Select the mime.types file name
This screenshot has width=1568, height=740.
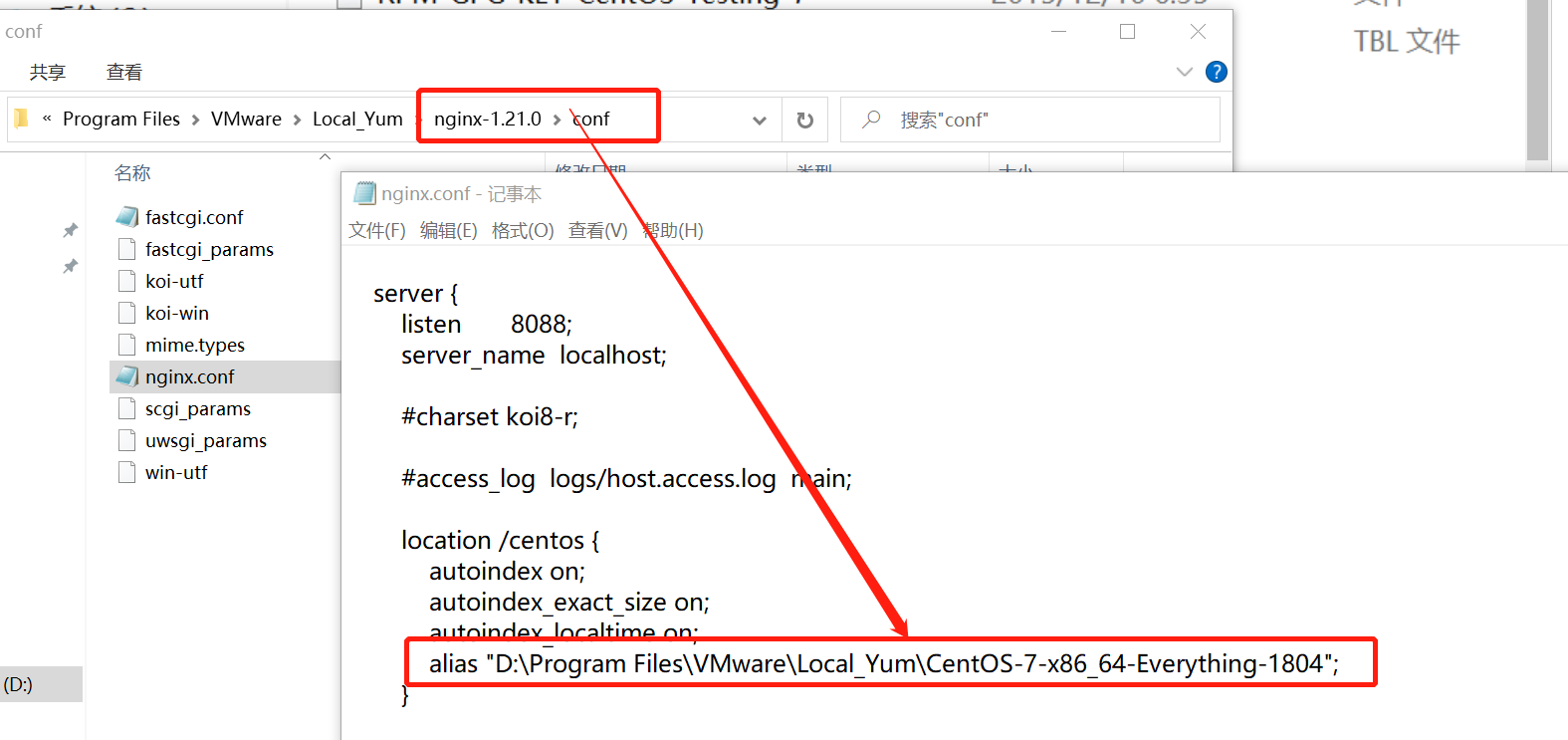pos(195,345)
